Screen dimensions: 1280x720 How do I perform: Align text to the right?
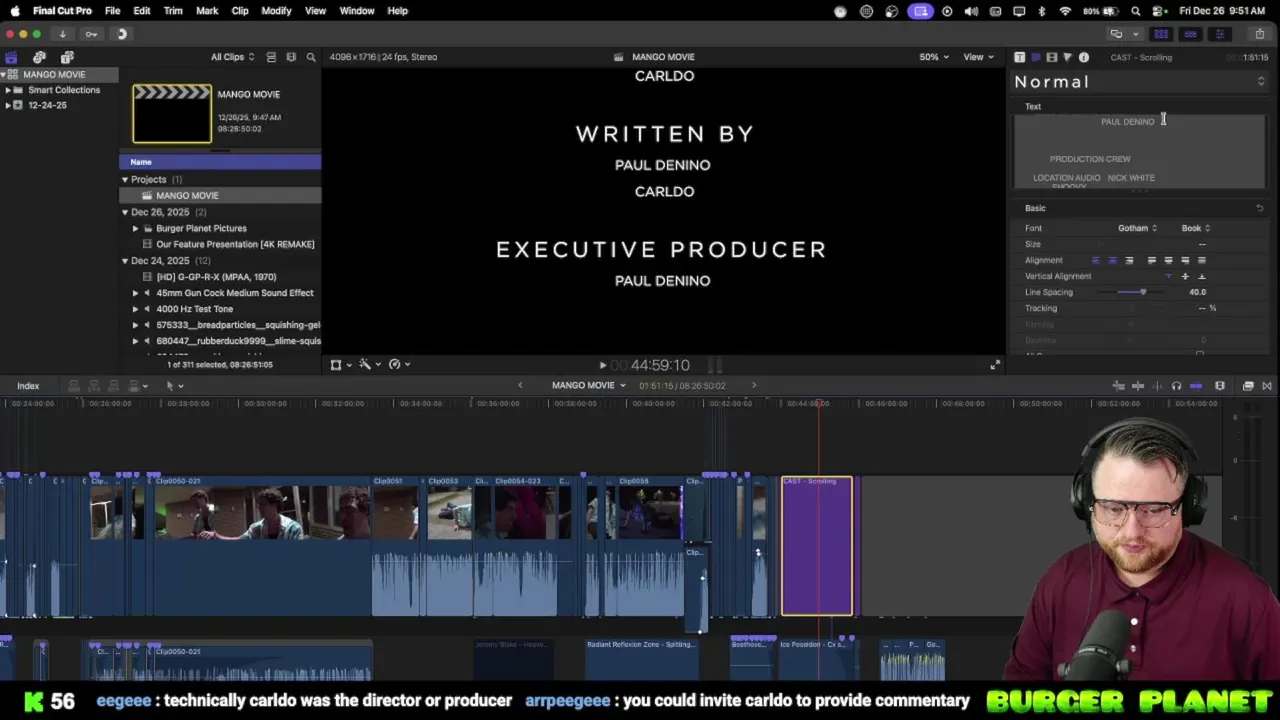(1129, 260)
